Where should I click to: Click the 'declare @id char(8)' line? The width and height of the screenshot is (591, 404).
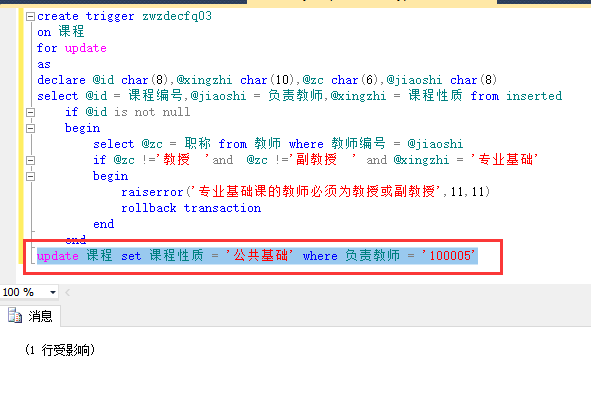tap(267, 80)
